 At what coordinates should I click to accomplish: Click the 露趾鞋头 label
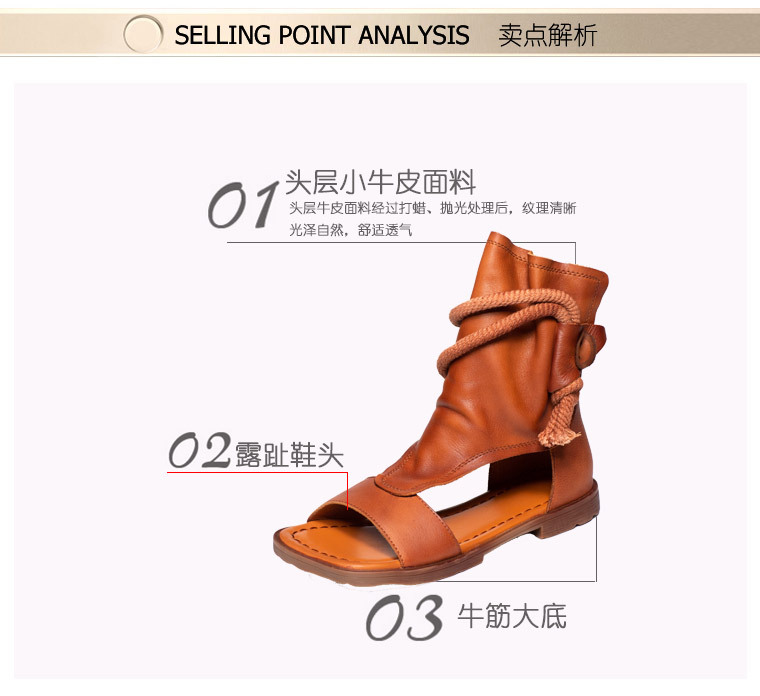pos(289,455)
